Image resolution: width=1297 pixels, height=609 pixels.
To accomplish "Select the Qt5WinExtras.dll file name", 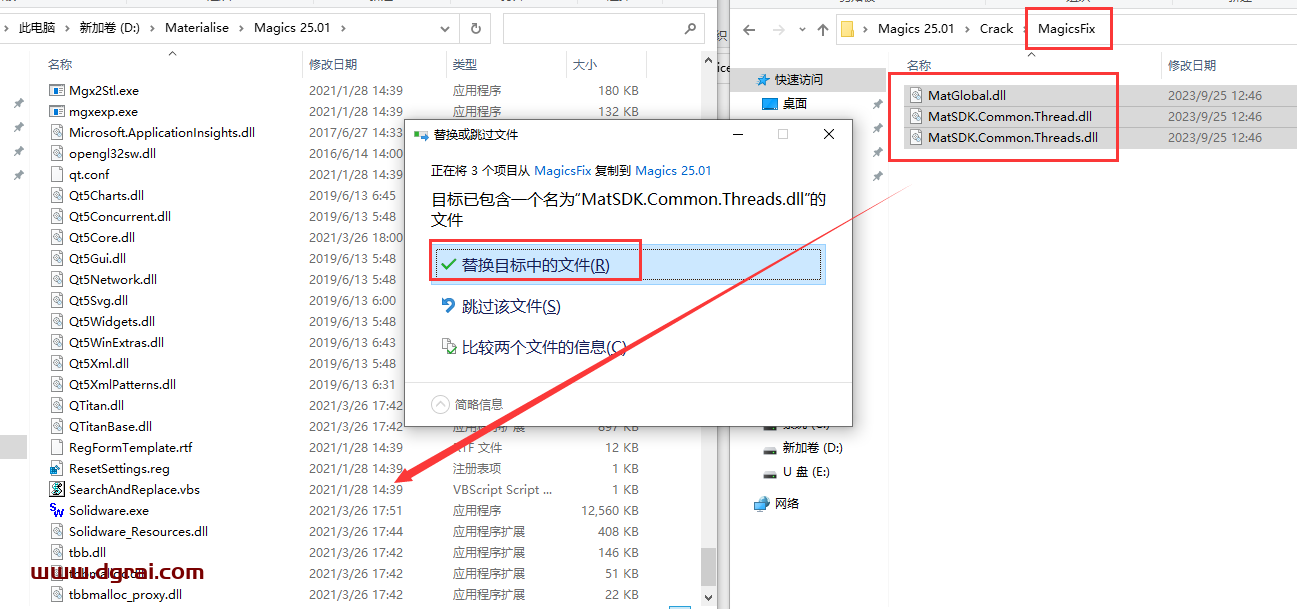I will click(116, 343).
